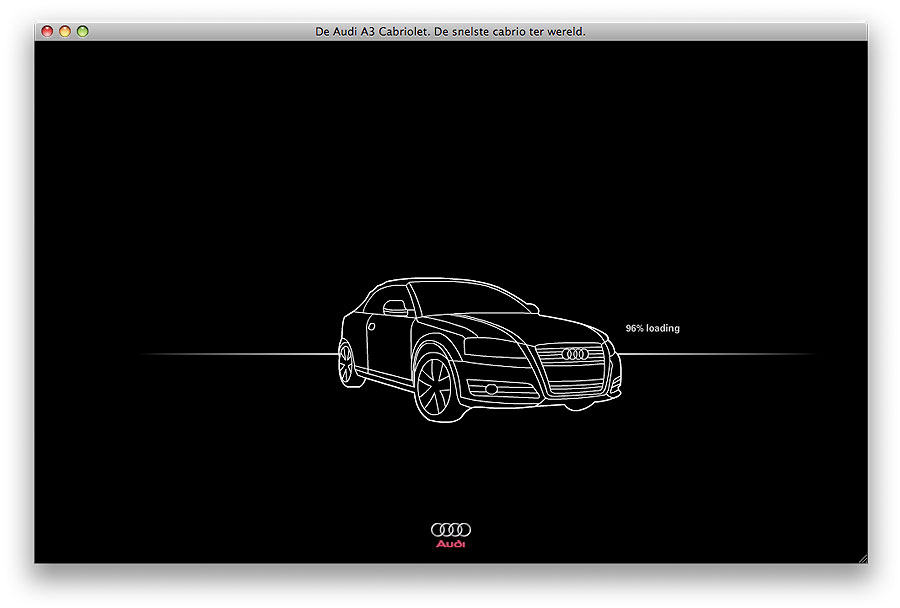Viewport: 900px width, 608px height.
Task: Click the red Audi wordmark
Action: click(451, 544)
